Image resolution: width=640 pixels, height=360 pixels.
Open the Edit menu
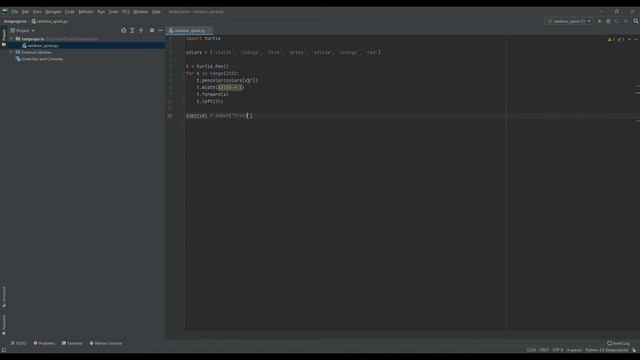[25, 12]
